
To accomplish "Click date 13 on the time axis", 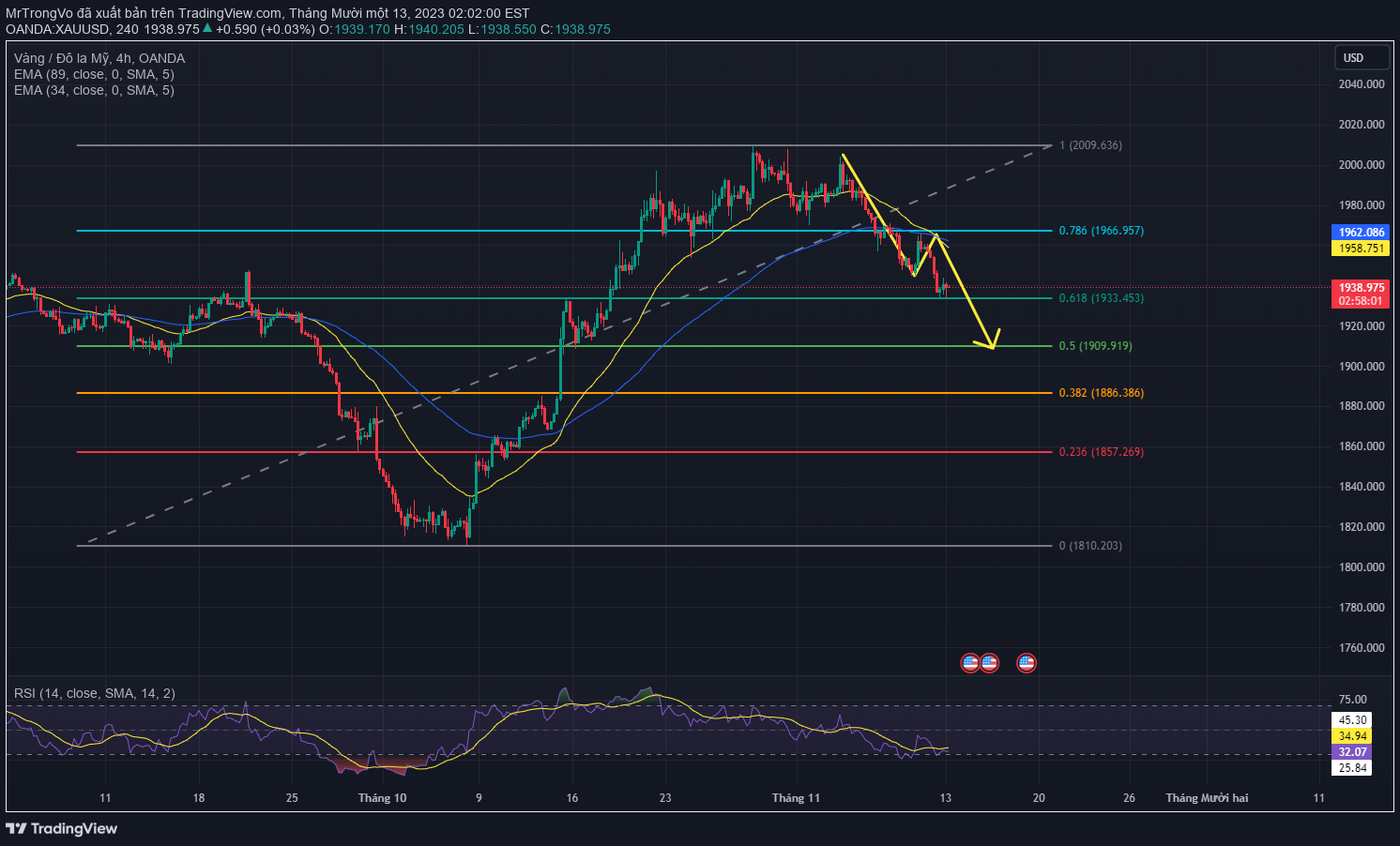I will tap(945, 798).
